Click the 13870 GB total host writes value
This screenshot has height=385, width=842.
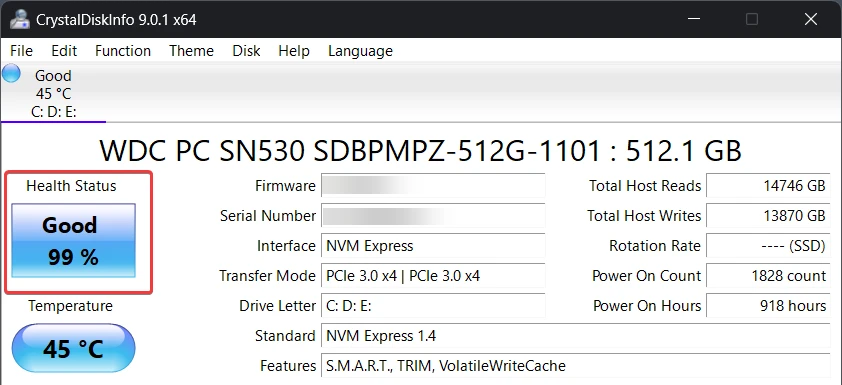point(768,216)
